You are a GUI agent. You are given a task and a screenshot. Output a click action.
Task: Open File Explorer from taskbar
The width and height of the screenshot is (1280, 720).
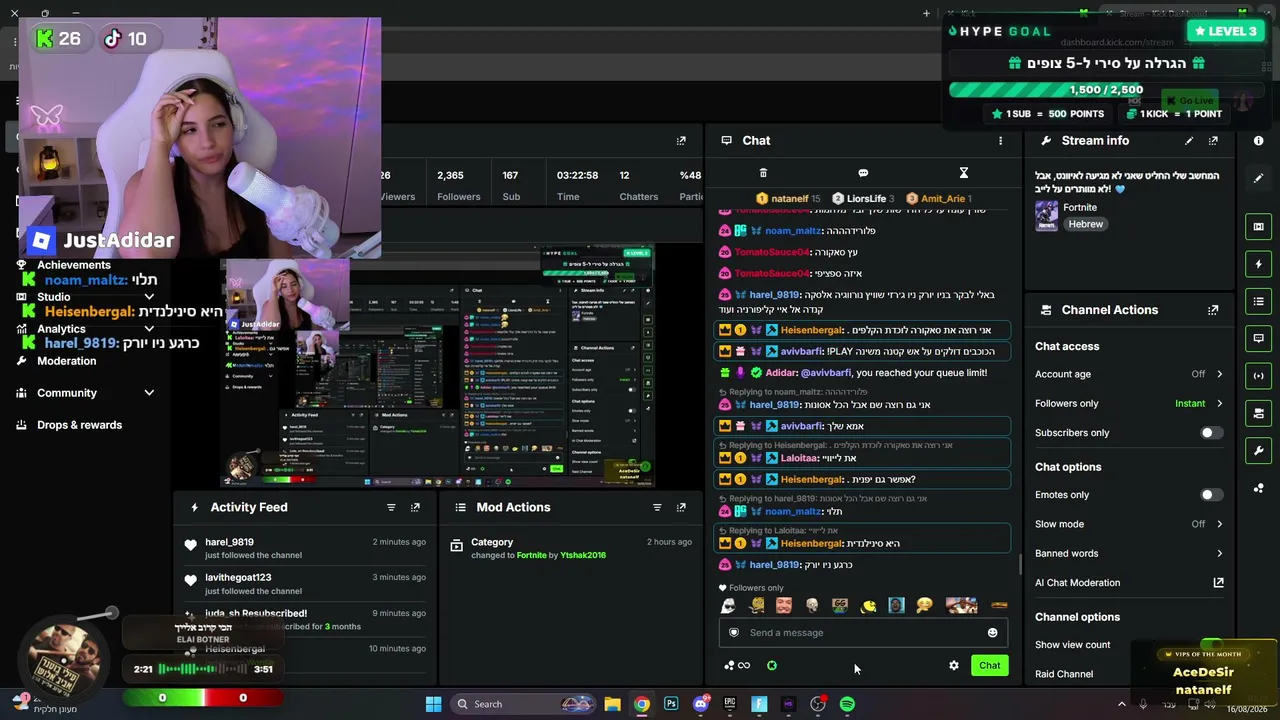click(x=612, y=704)
